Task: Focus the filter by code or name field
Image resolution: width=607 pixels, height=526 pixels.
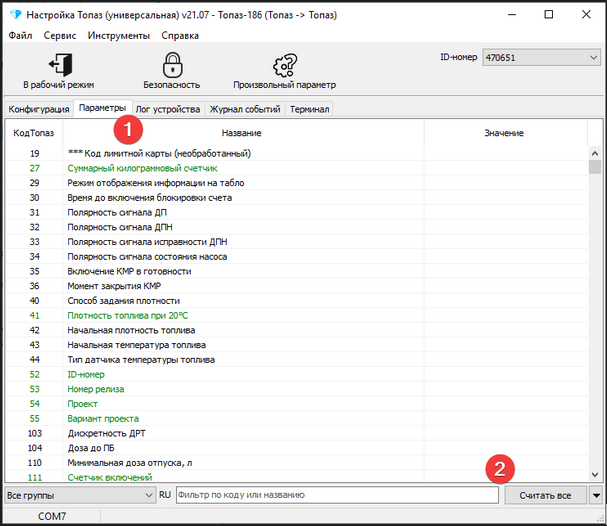Action: [x=337, y=495]
